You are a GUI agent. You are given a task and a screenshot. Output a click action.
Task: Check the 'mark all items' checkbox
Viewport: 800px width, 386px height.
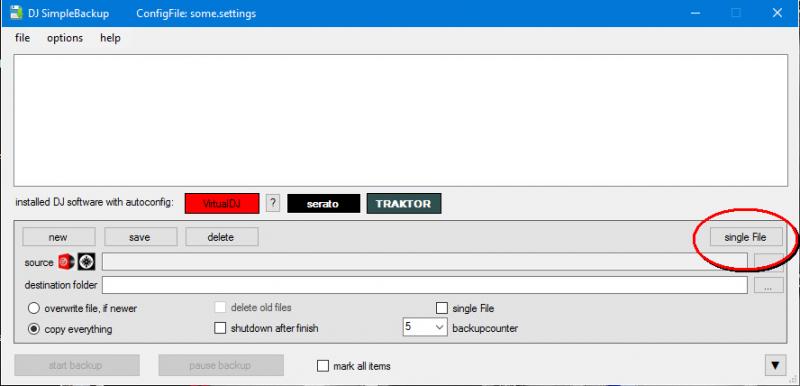pos(322,366)
